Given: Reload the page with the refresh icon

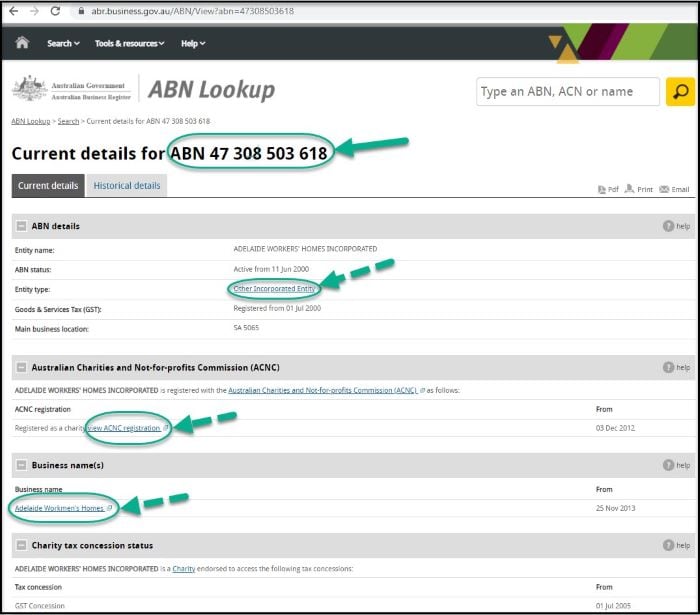Looking at the screenshot, I should click(x=55, y=11).
